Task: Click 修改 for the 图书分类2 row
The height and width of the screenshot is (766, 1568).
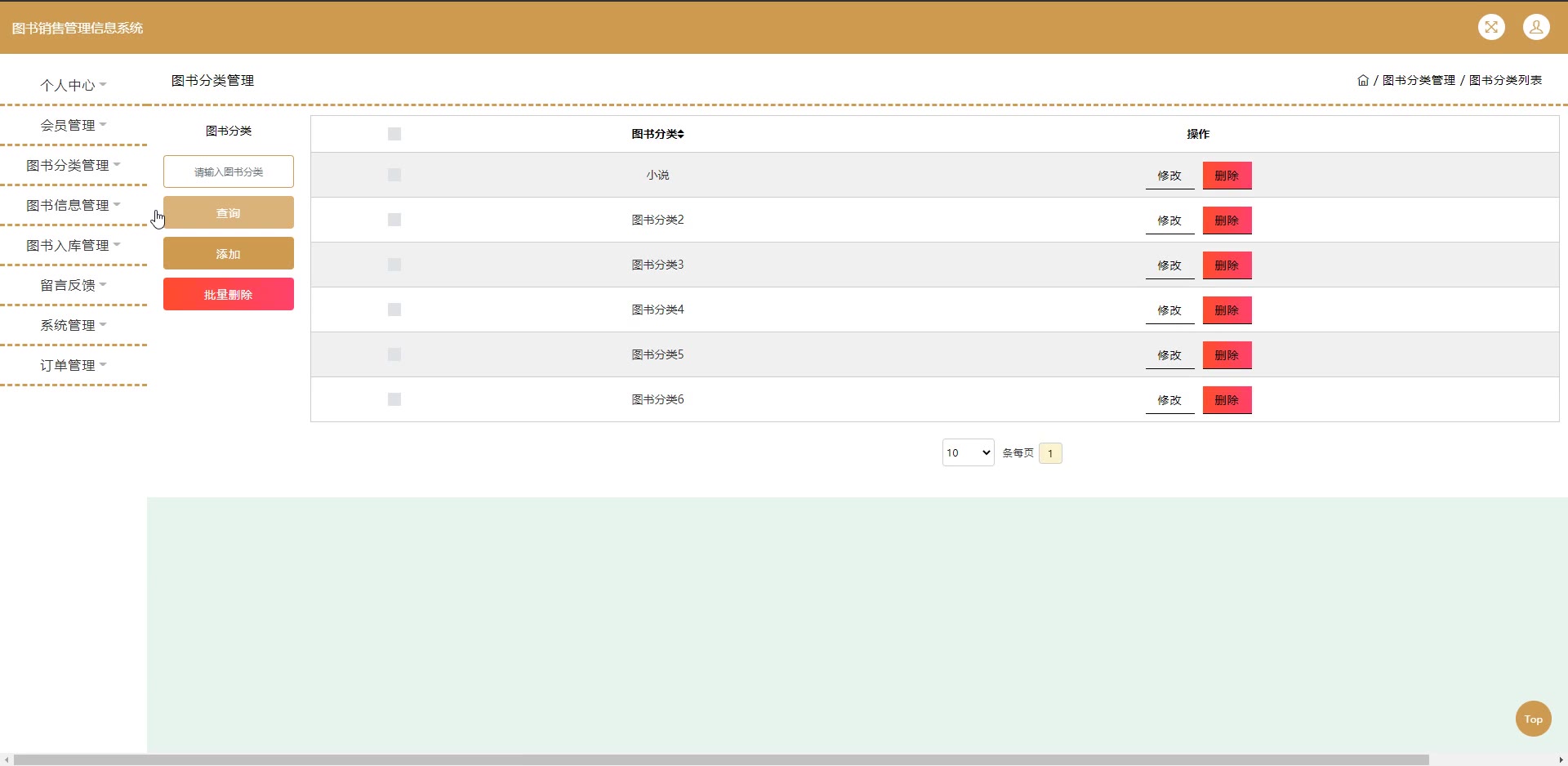Action: pyautogui.click(x=1169, y=220)
